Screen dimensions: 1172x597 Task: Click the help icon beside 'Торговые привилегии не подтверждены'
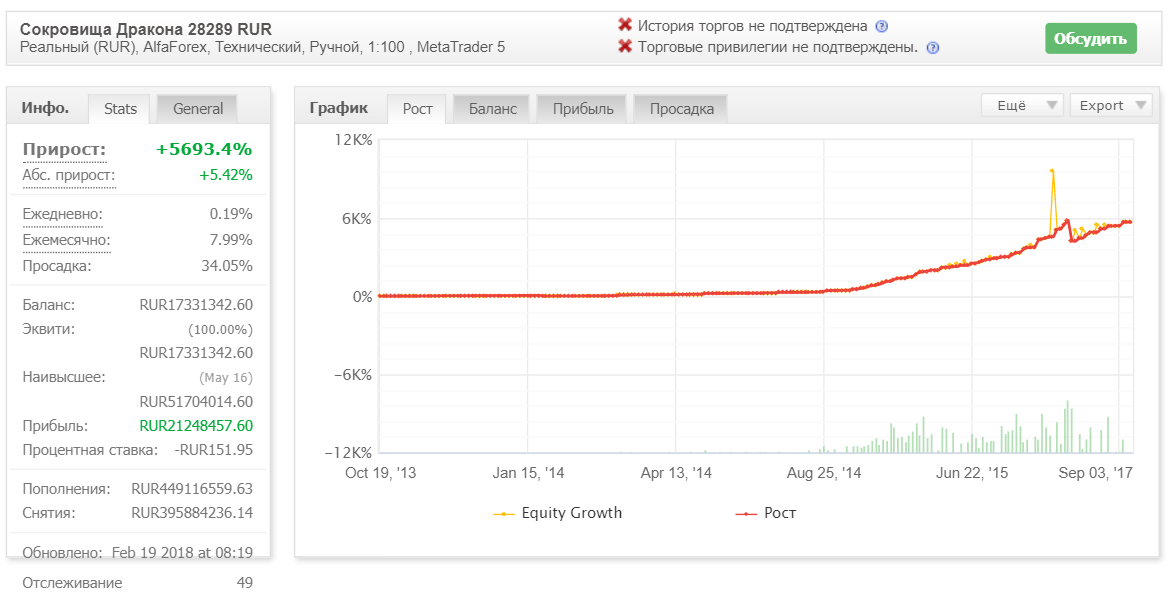(x=932, y=48)
